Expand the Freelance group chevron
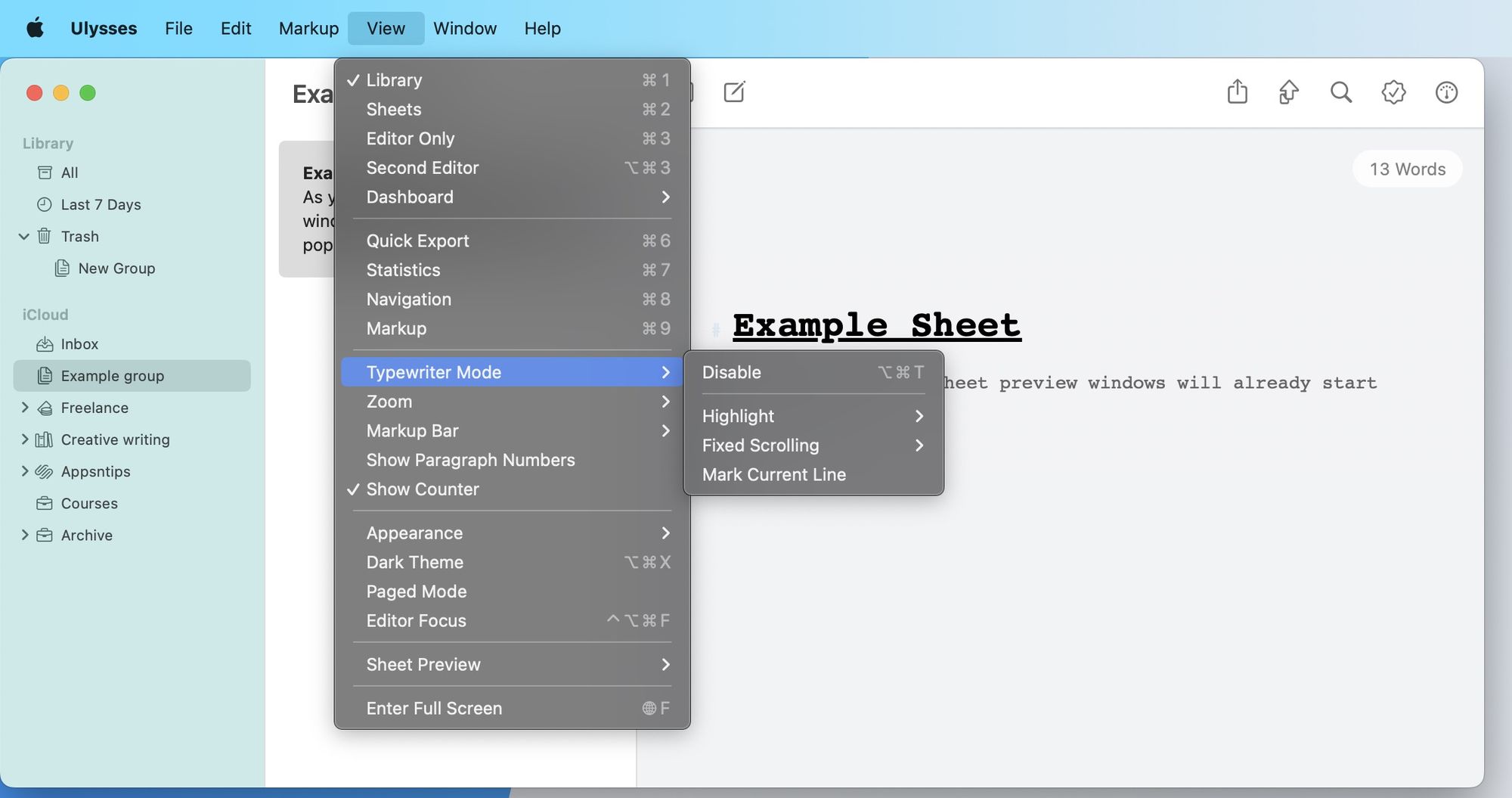 pyautogui.click(x=25, y=408)
